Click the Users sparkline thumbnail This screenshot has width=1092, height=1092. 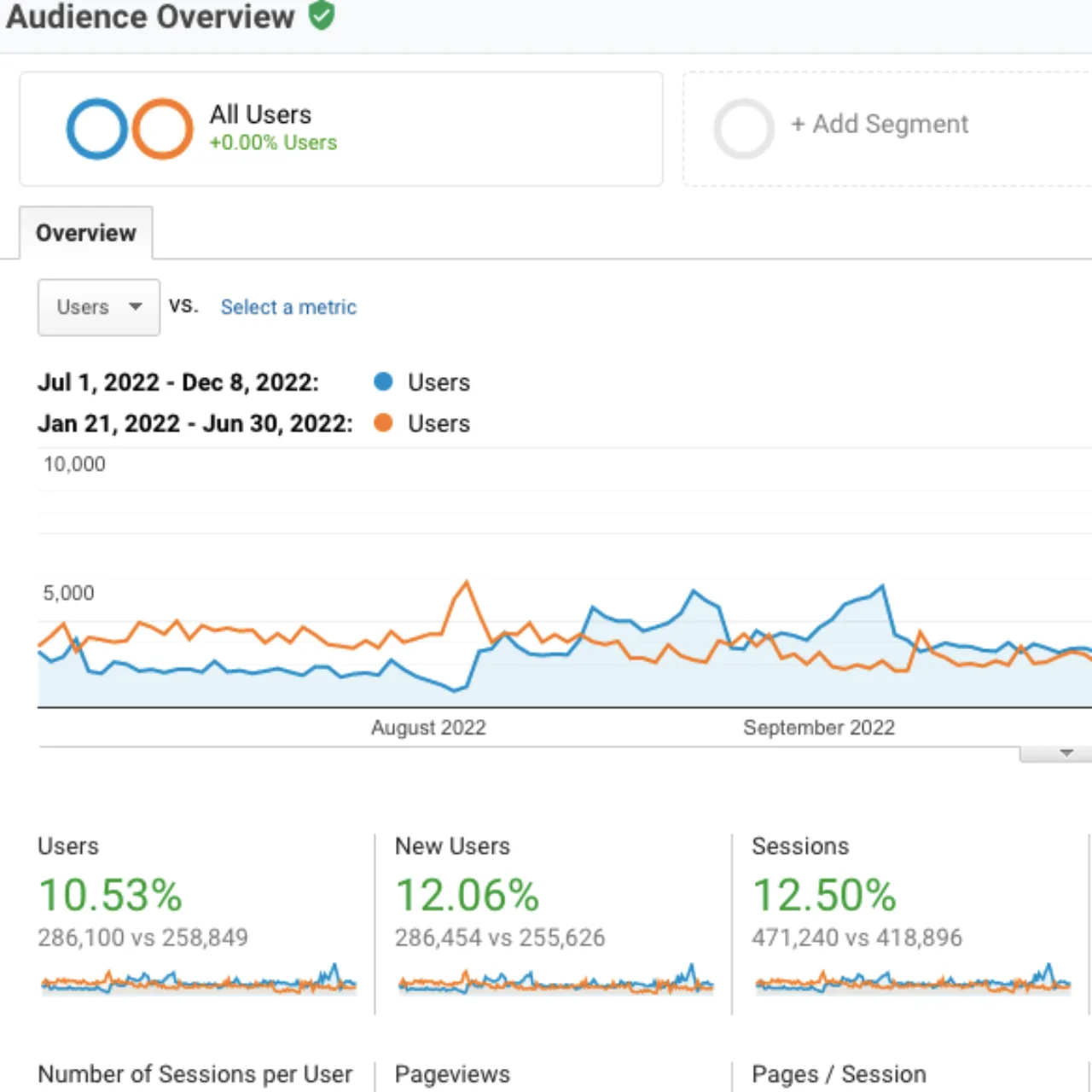(x=199, y=979)
